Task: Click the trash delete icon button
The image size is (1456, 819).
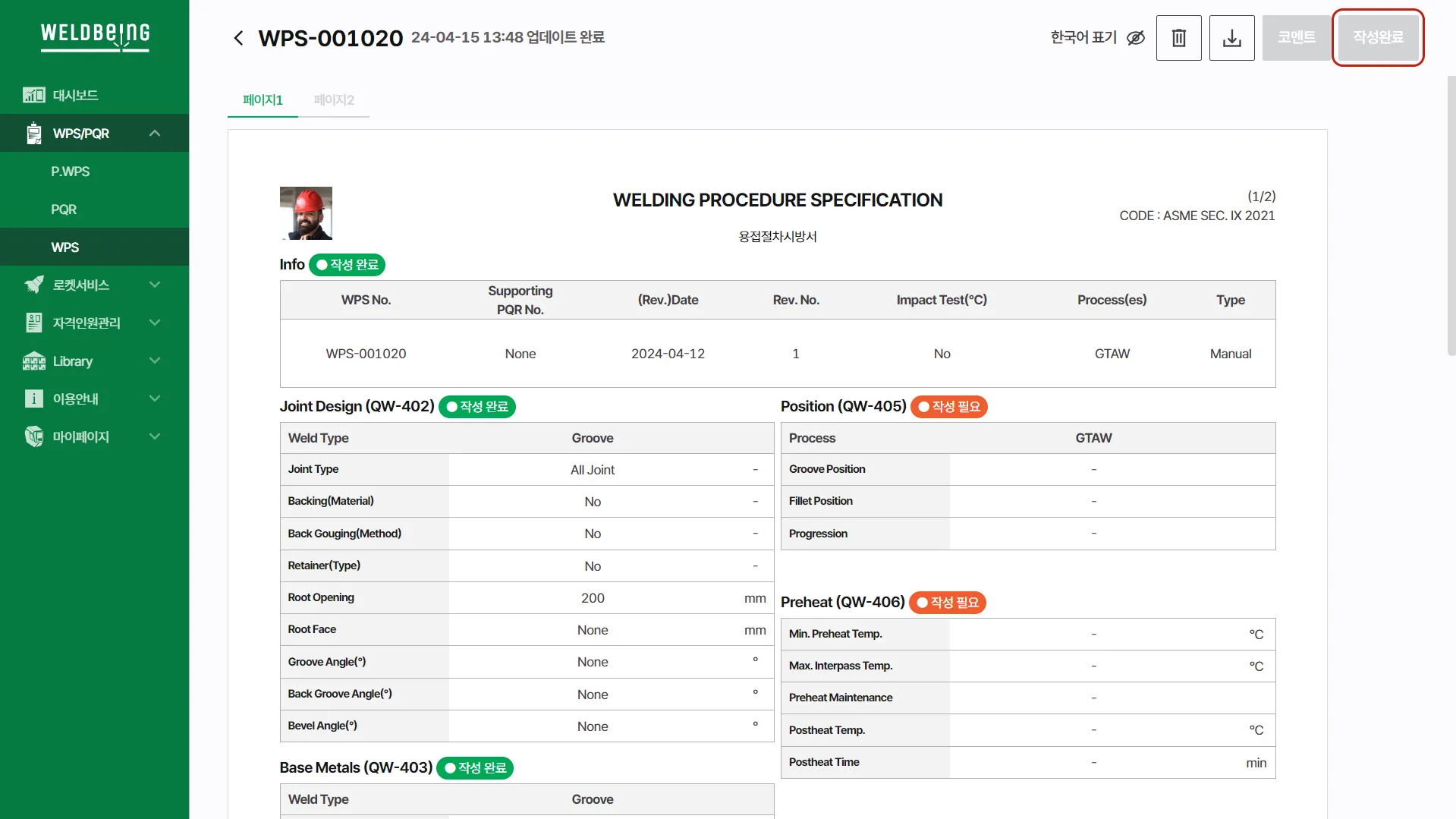Action: pos(1178,38)
